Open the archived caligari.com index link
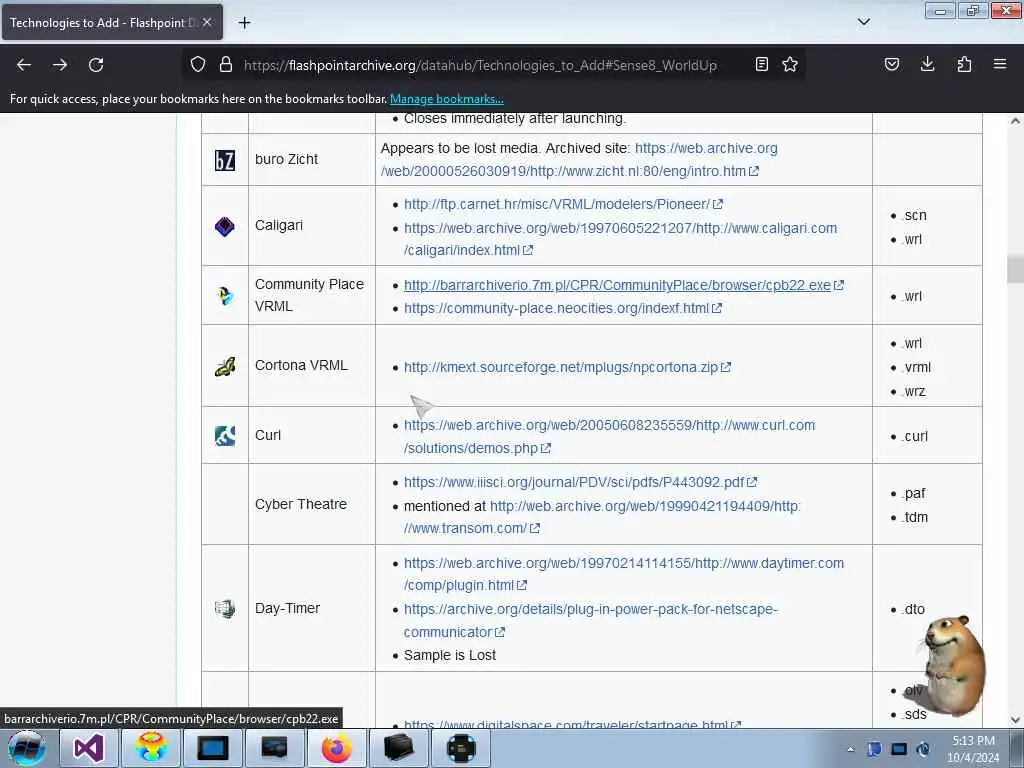This screenshot has width=1024, height=768. point(620,239)
